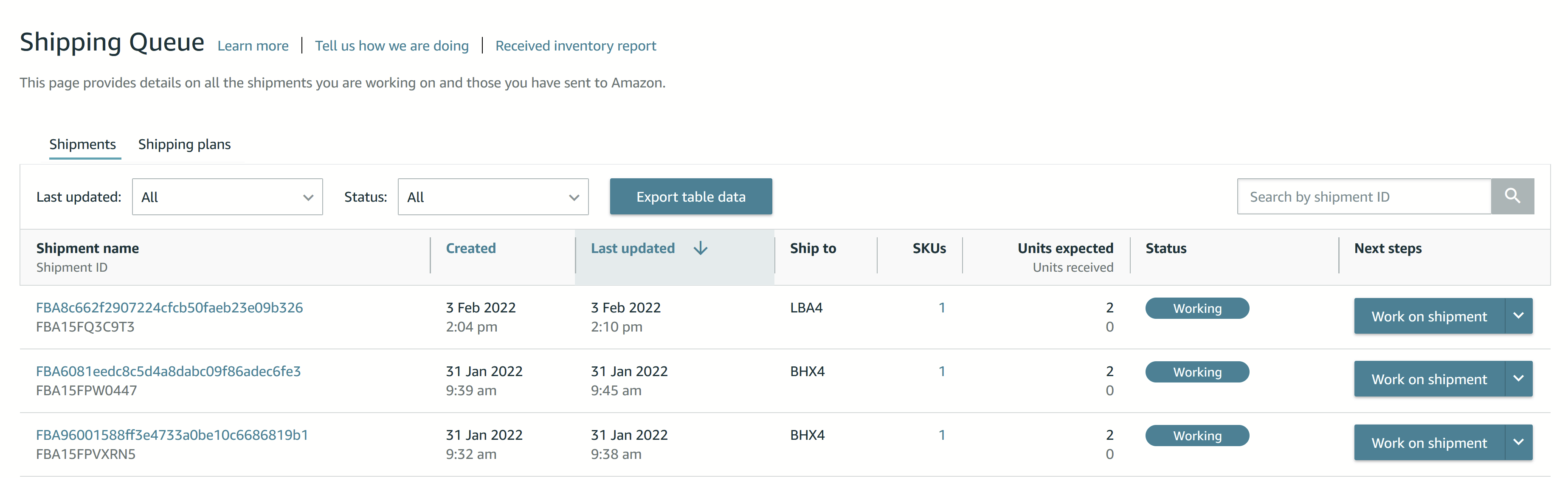Sort table by Created column header
Image resolution: width=1568 pixels, height=478 pixels.
tap(471, 248)
